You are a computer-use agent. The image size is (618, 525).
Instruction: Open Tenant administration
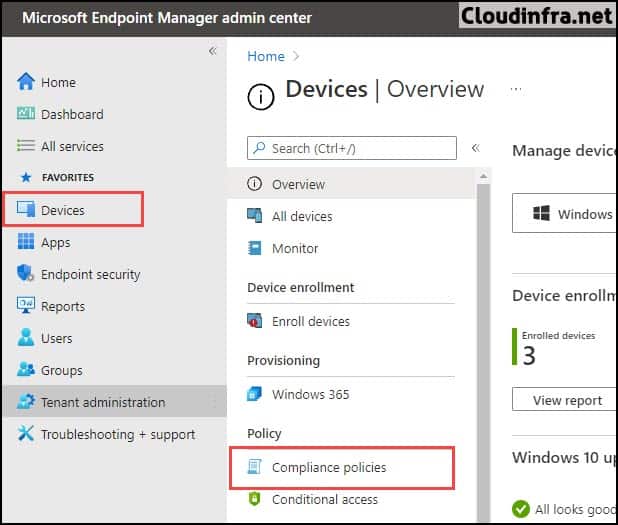(x=114, y=402)
